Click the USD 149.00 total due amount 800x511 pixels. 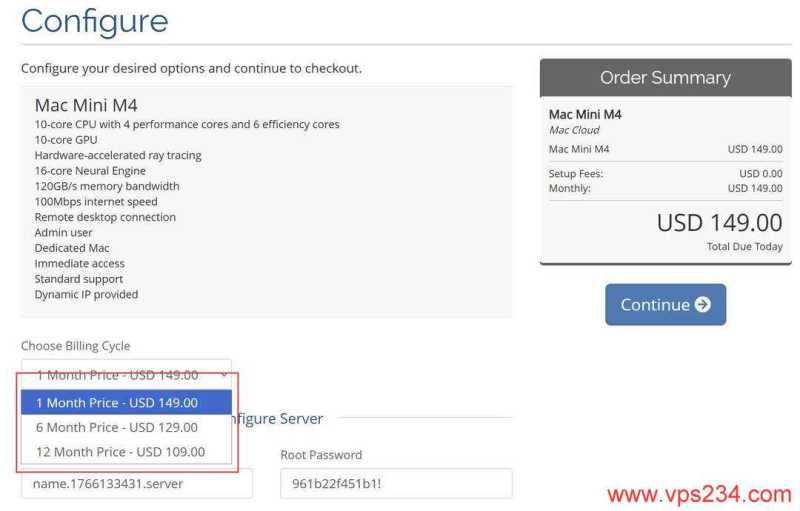tap(719, 222)
